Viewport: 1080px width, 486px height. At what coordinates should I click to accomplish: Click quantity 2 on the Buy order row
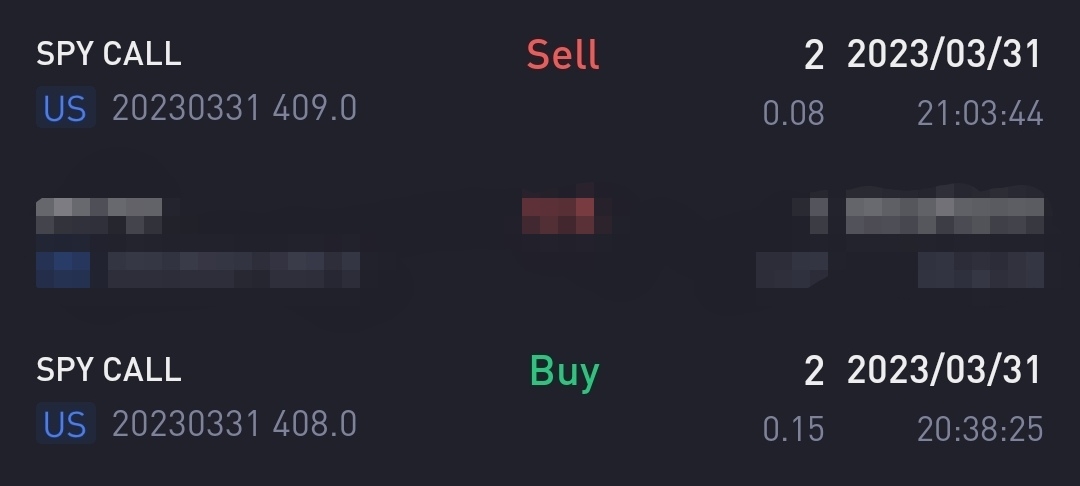813,371
